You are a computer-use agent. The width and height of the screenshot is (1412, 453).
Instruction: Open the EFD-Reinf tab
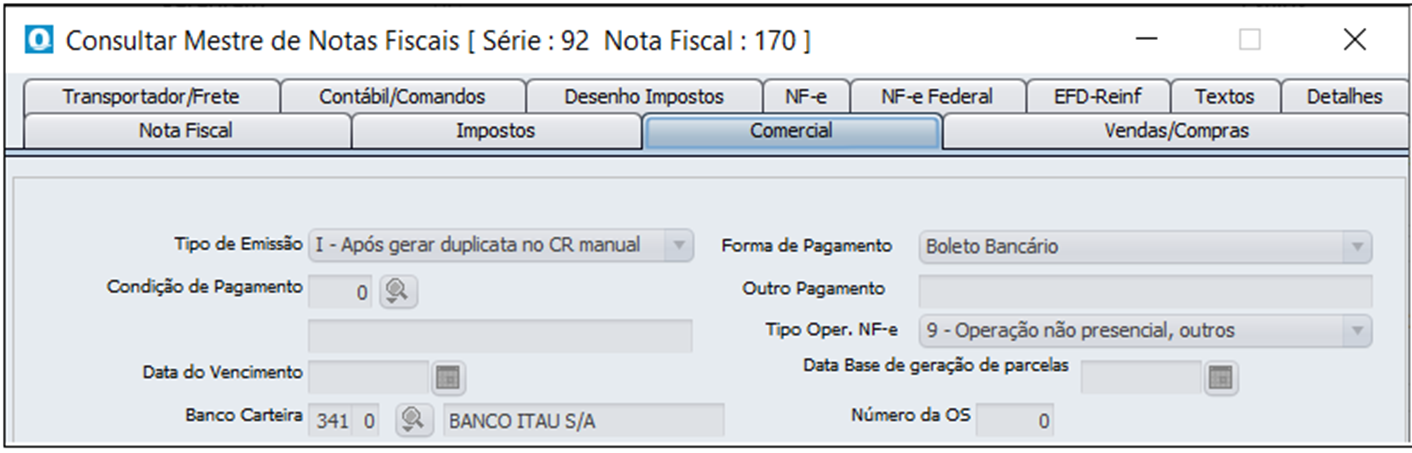coord(1097,97)
